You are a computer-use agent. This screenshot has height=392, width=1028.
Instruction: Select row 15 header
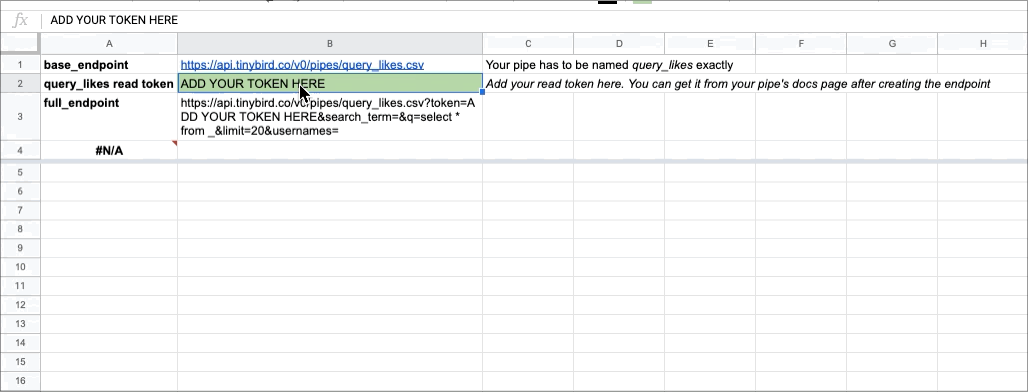coord(20,363)
